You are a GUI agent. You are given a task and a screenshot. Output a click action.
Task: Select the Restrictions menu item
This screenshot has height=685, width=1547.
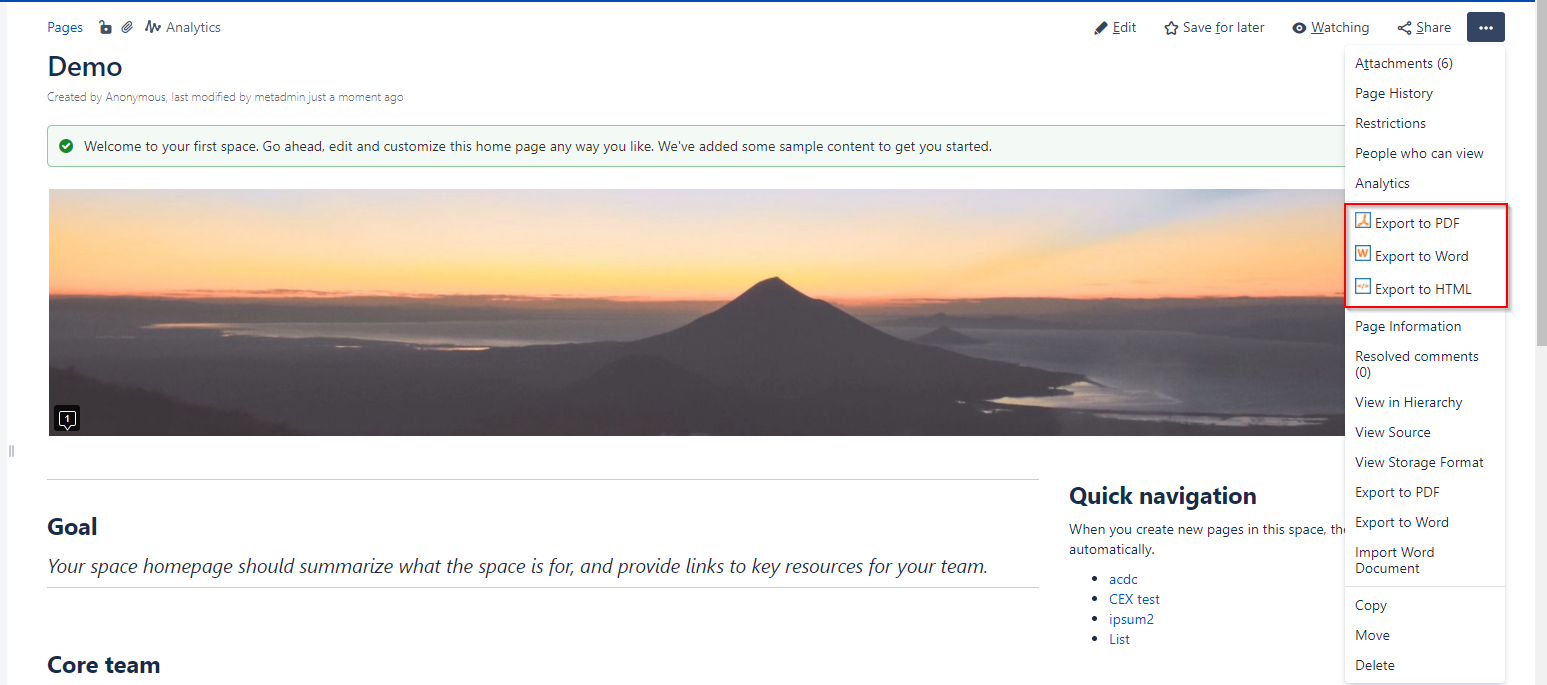(x=1425, y=123)
